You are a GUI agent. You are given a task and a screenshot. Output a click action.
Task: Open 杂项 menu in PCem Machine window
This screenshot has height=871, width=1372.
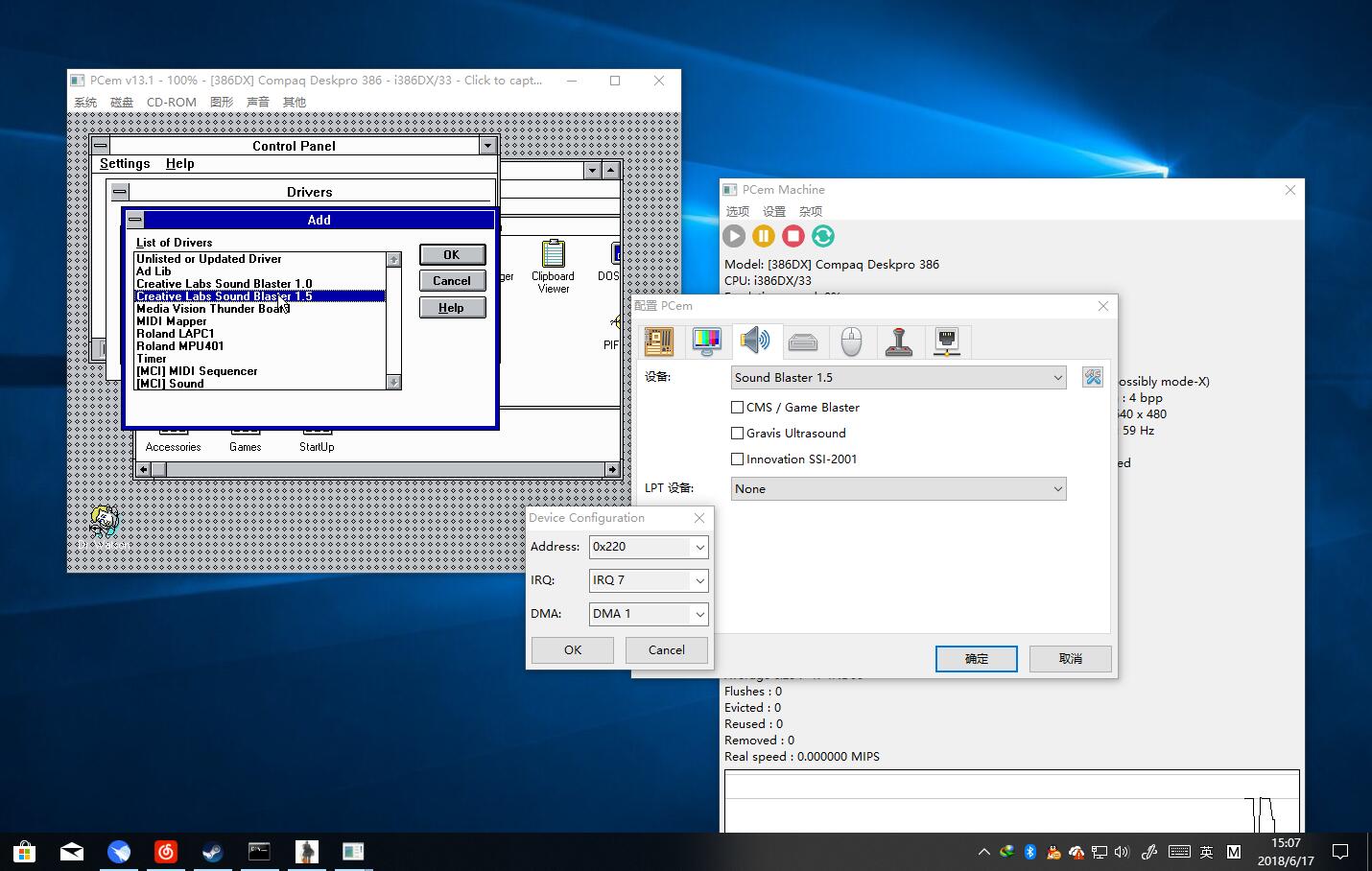click(811, 212)
